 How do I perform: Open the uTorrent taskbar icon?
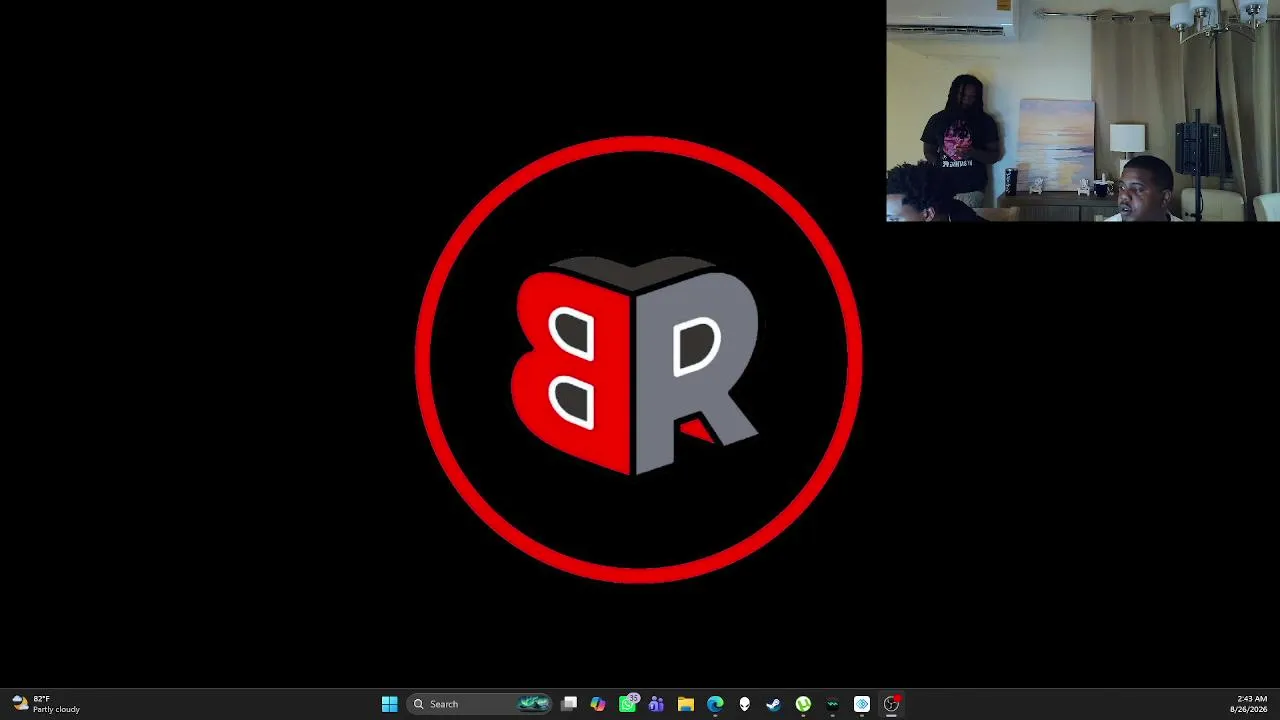click(803, 704)
